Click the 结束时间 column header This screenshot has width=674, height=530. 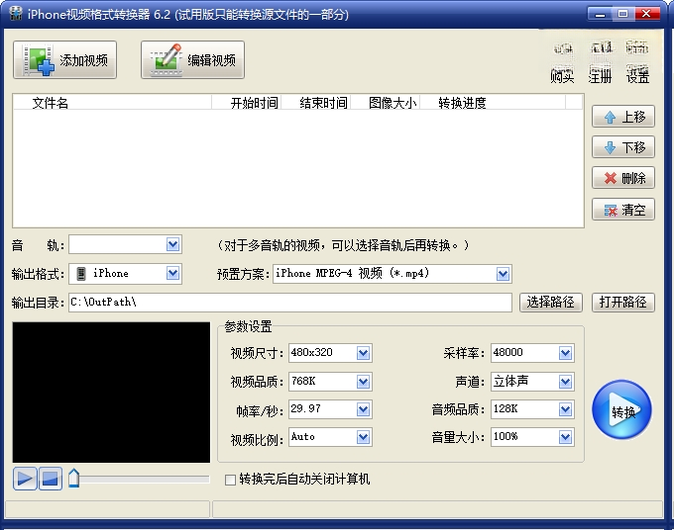coord(316,103)
